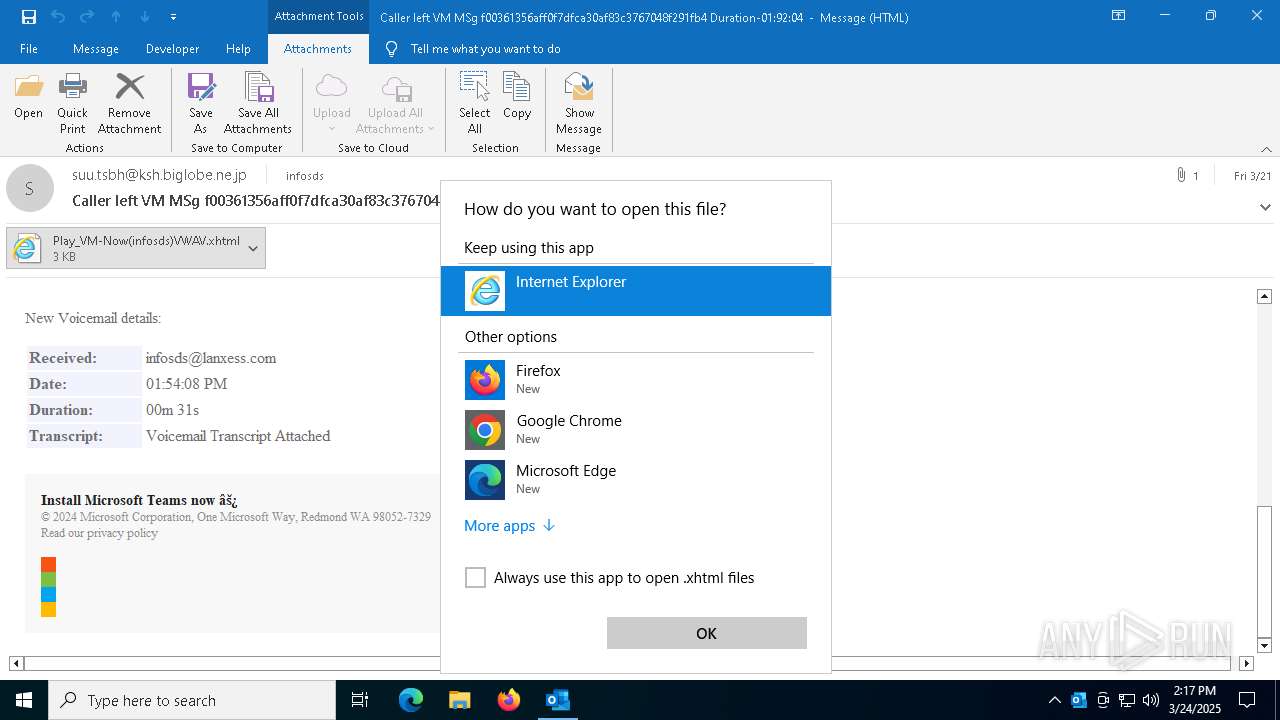Click Save All Attachments icon
The height and width of the screenshot is (720, 1280).
258,103
